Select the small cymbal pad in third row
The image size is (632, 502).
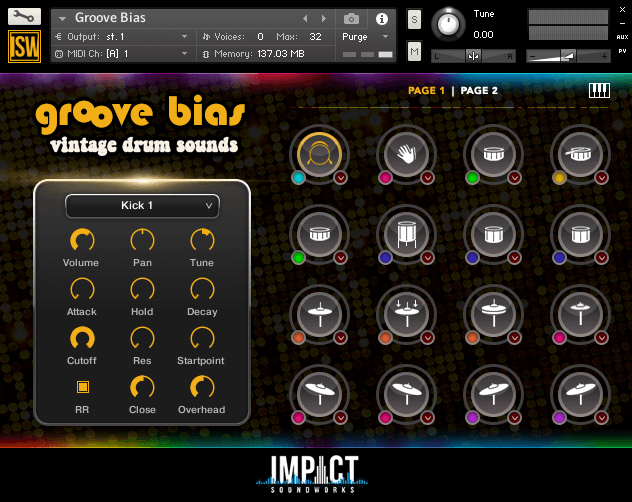580,315
